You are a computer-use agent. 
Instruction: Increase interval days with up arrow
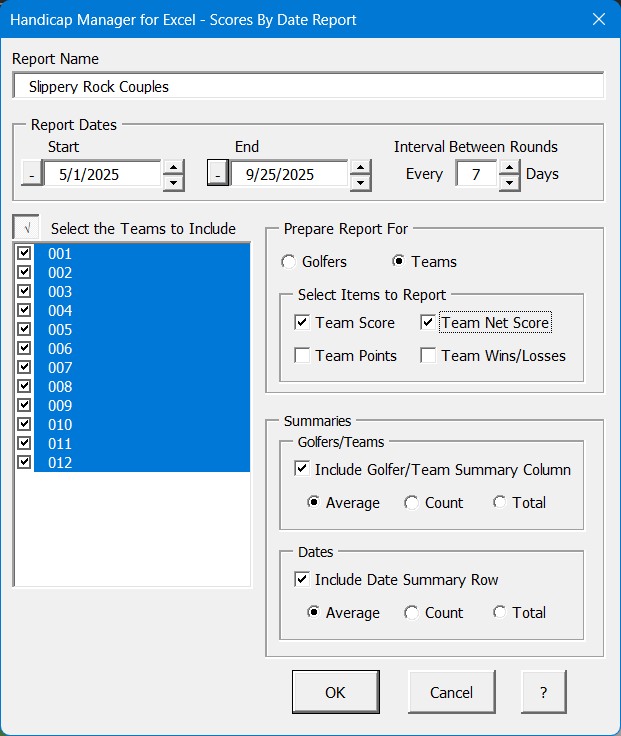tap(509, 167)
